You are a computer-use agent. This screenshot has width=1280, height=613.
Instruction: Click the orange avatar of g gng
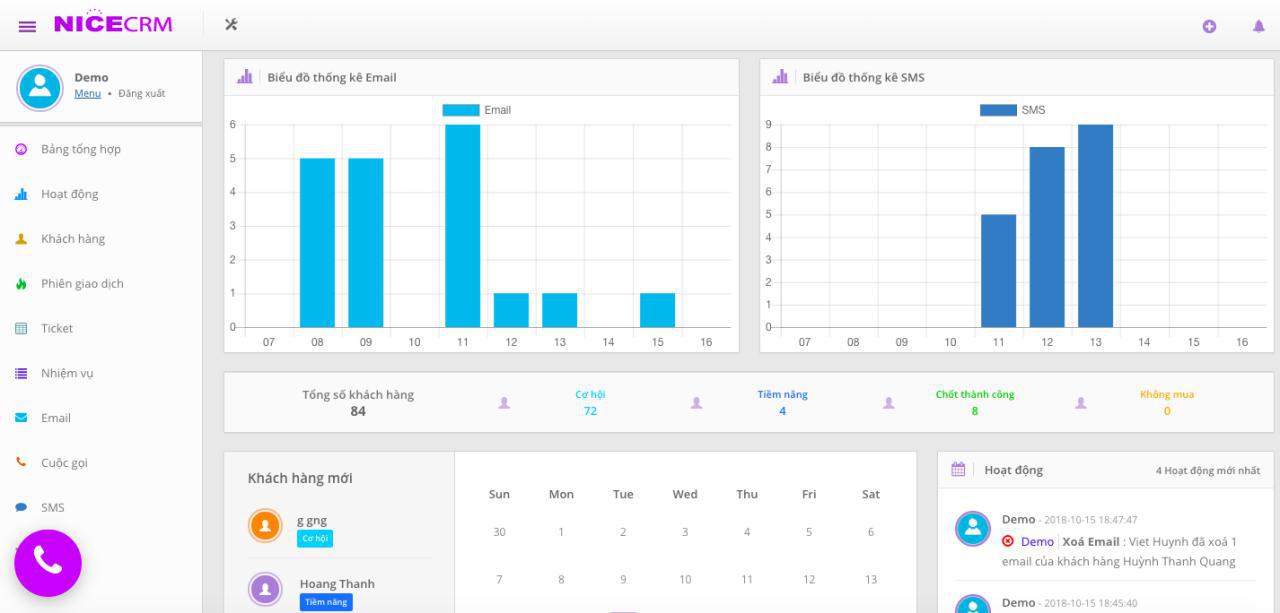(x=265, y=526)
